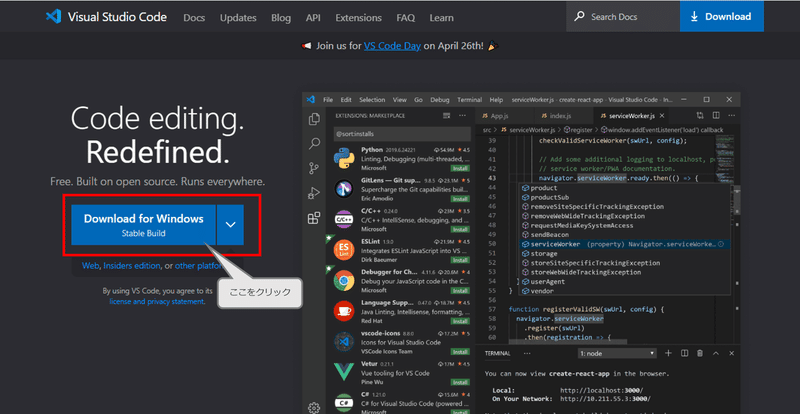The width and height of the screenshot is (800, 414).
Task: Click the C/C++ extension icon
Action: click(x=344, y=220)
